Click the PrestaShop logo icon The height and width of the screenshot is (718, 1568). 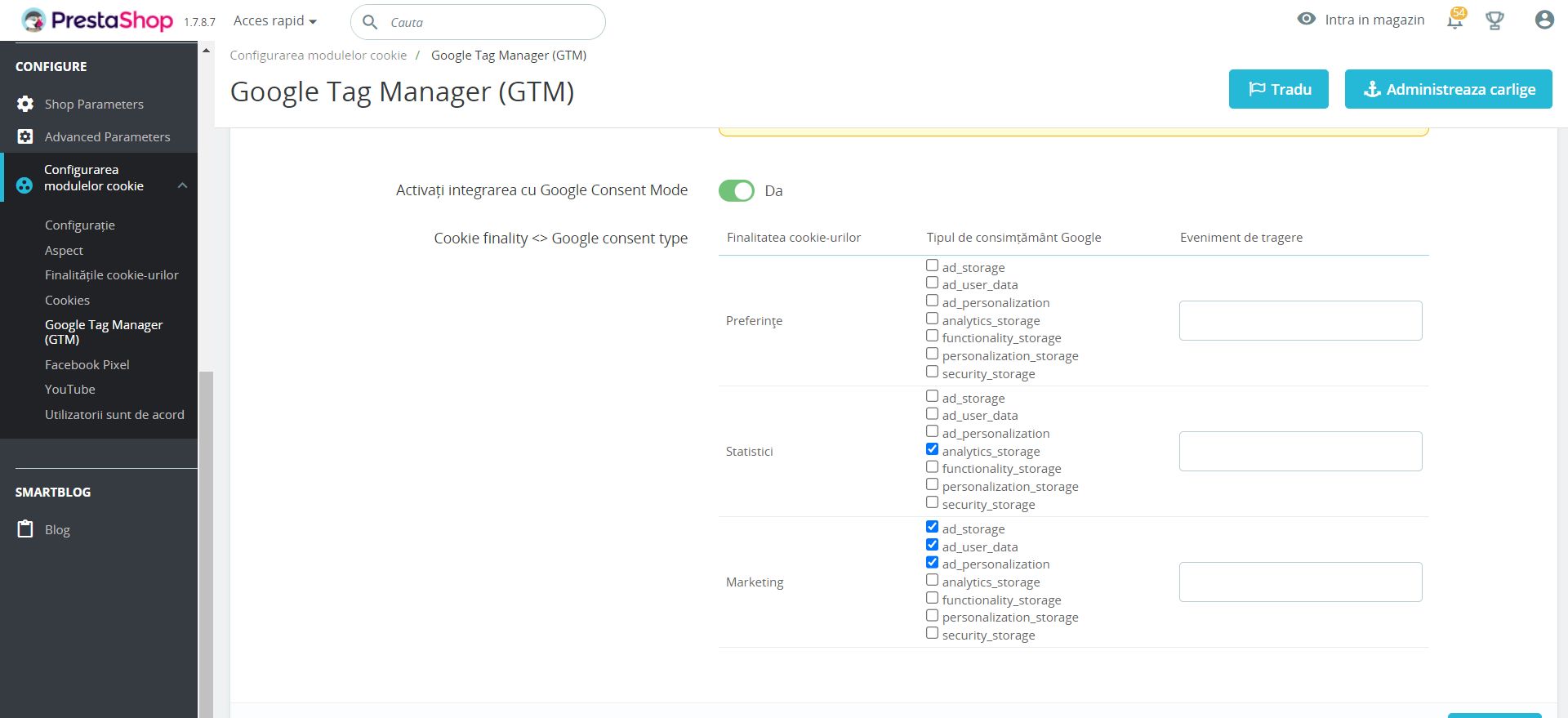33,20
